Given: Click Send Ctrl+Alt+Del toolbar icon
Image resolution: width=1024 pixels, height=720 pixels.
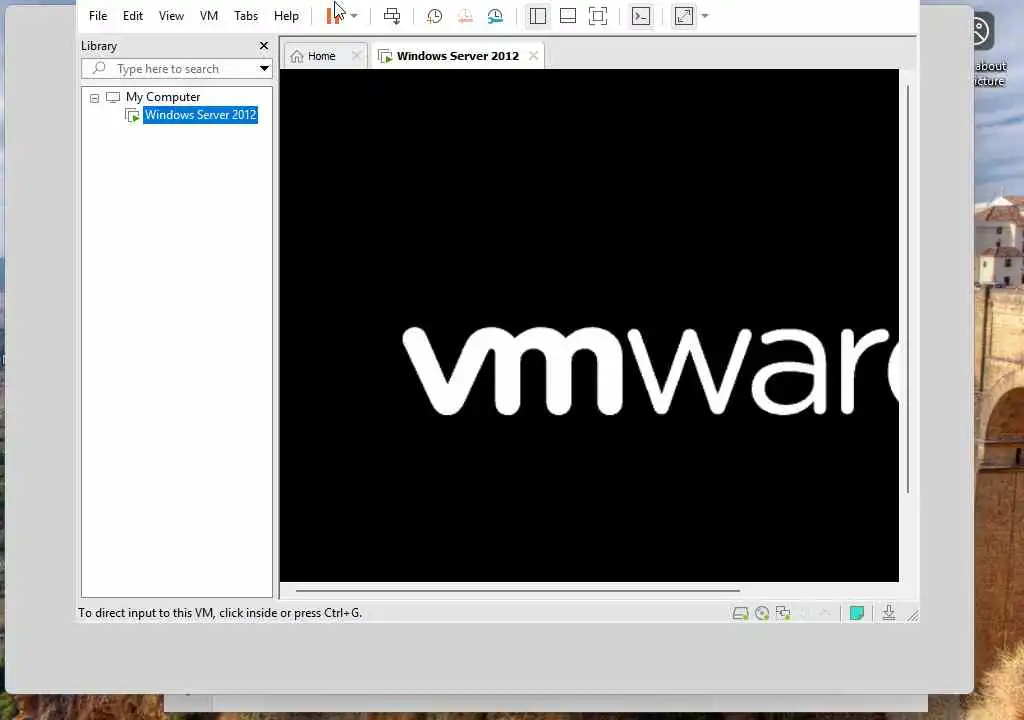Looking at the screenshot, I should (x=392, y=16).
